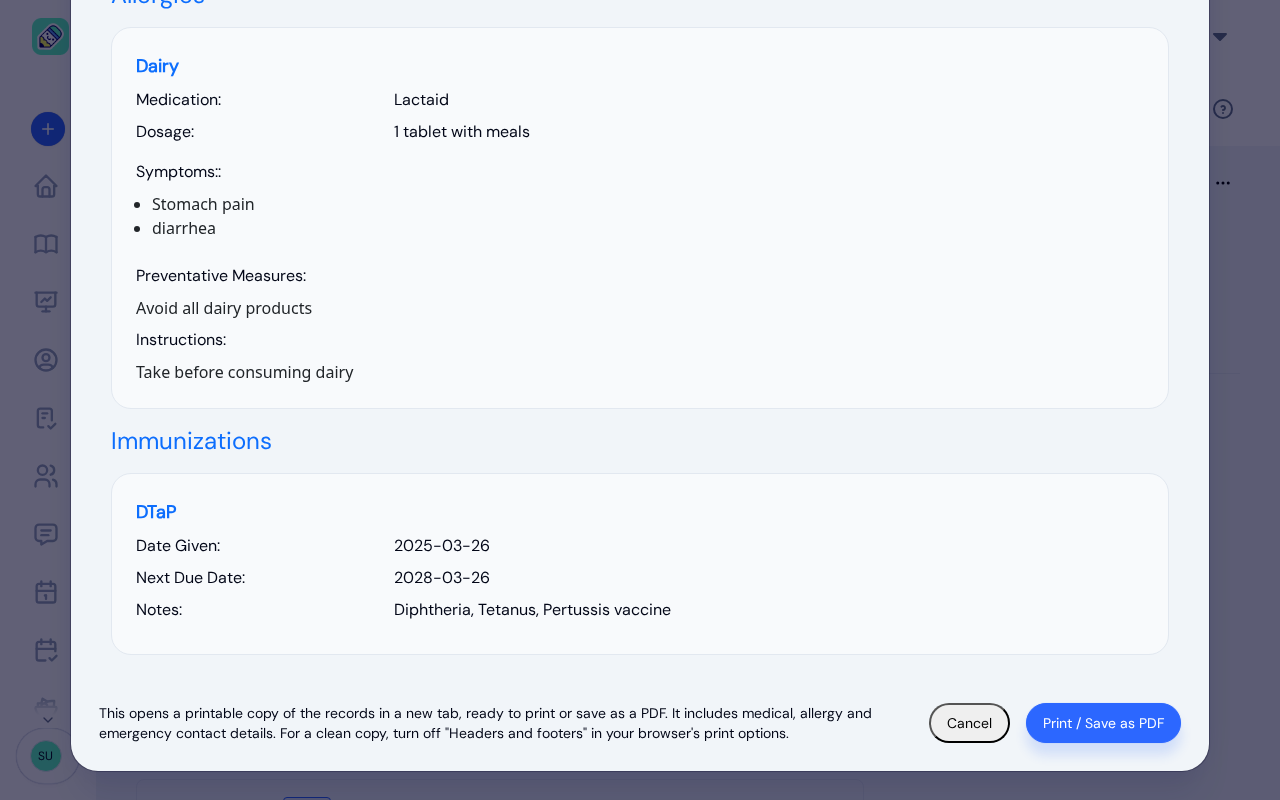Click the blue plus add button
Image resolution: width=1280 pixels, height=800 pixels.
coord(48,129)
